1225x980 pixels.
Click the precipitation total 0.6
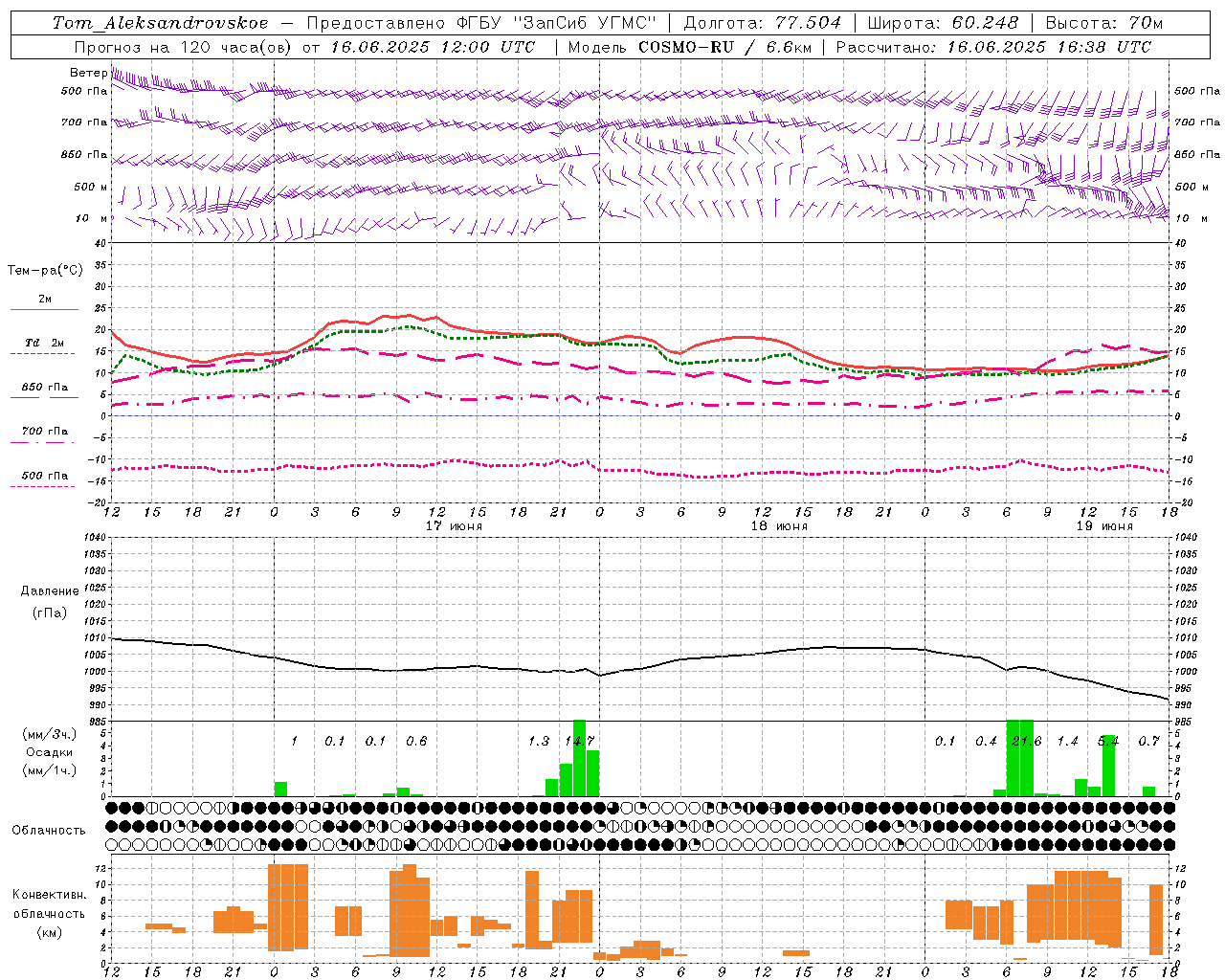coord(416,741)
